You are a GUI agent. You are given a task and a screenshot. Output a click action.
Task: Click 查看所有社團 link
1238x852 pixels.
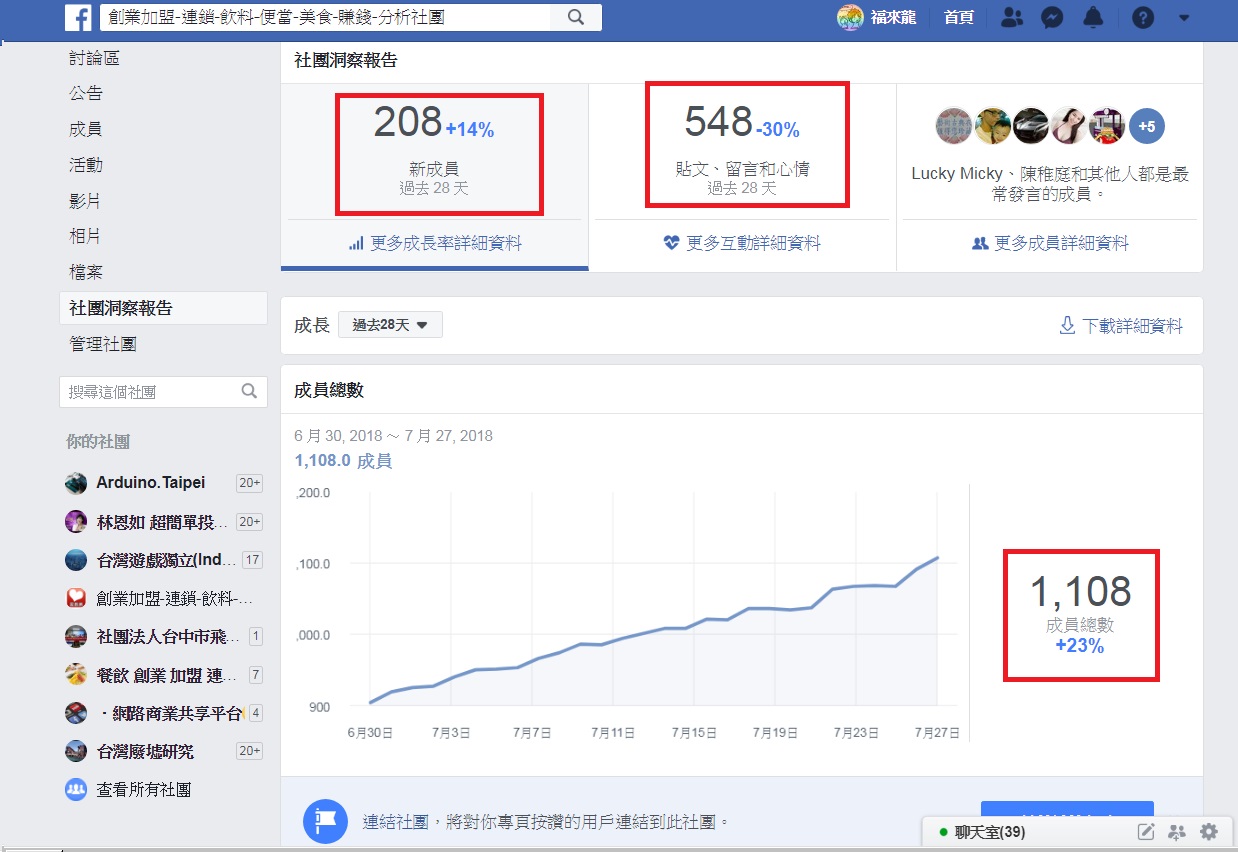(143, 789)
